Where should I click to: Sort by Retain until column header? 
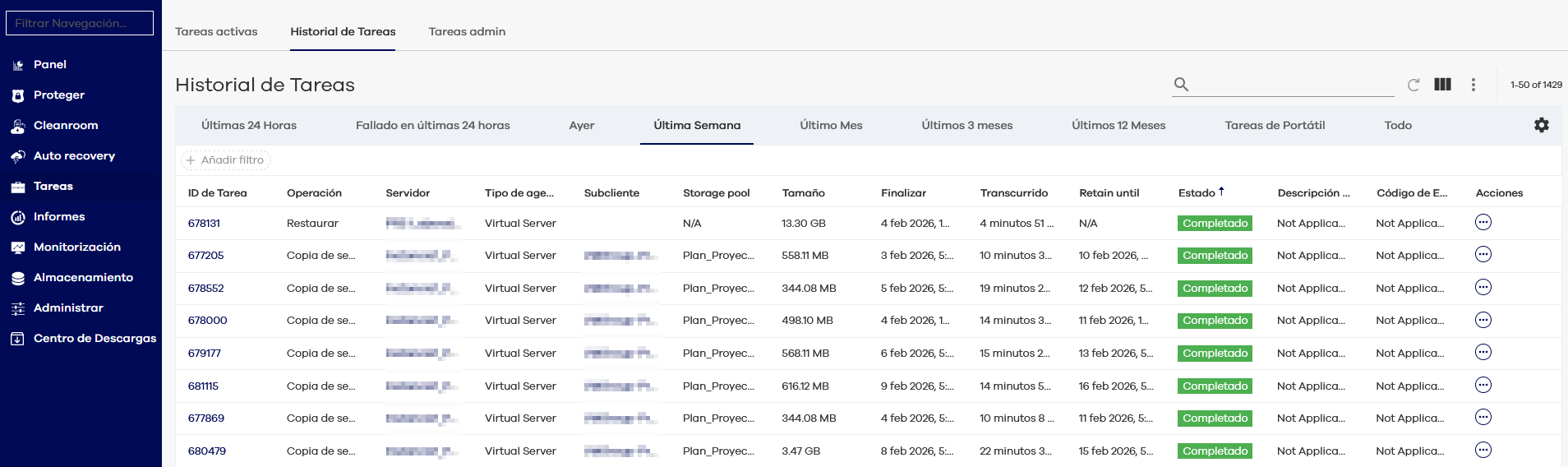click(x=1109, y=193)
